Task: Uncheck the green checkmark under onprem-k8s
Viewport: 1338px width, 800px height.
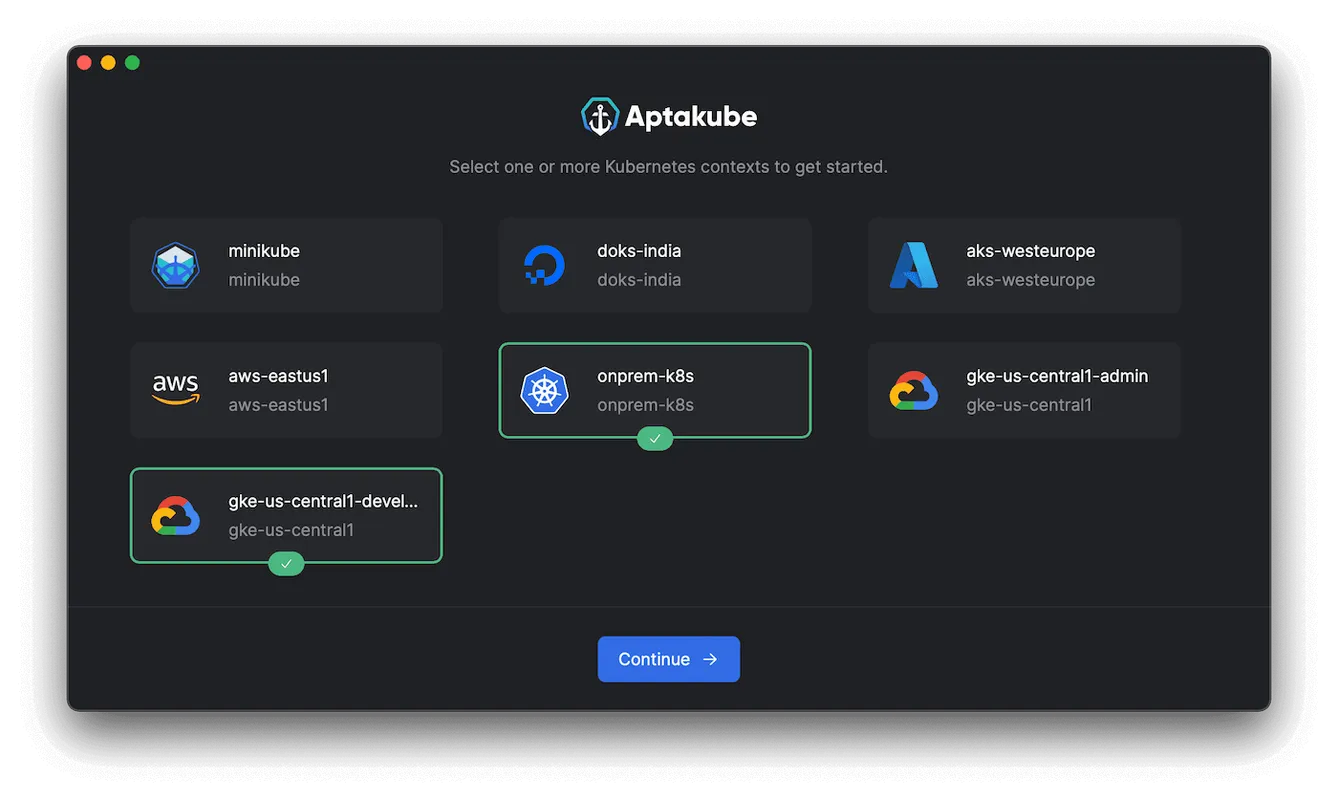Action: click(655, 438)
